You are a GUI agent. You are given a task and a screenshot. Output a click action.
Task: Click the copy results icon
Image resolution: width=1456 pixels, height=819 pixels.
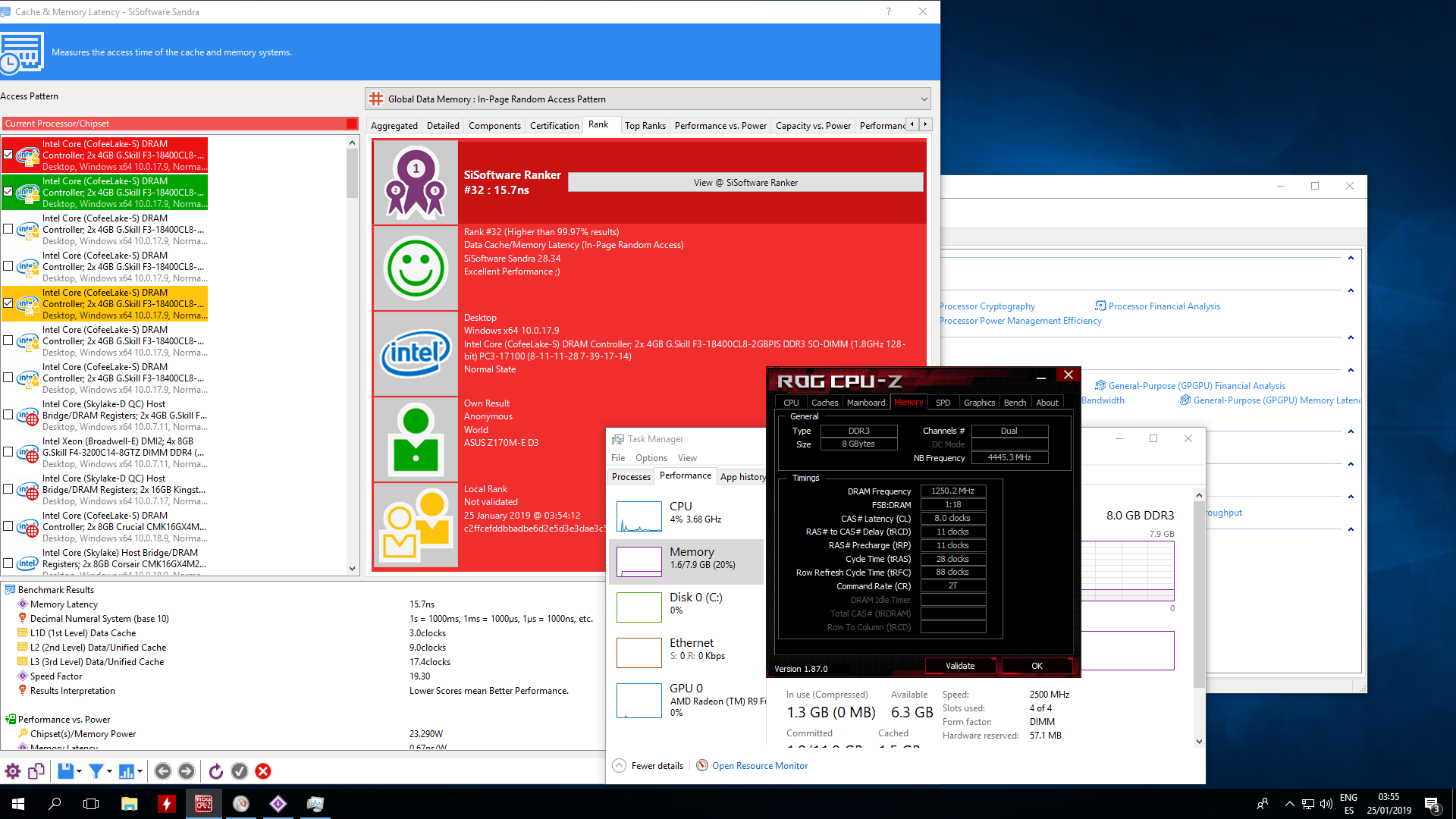pyautogui.click(x=36, y=771)
